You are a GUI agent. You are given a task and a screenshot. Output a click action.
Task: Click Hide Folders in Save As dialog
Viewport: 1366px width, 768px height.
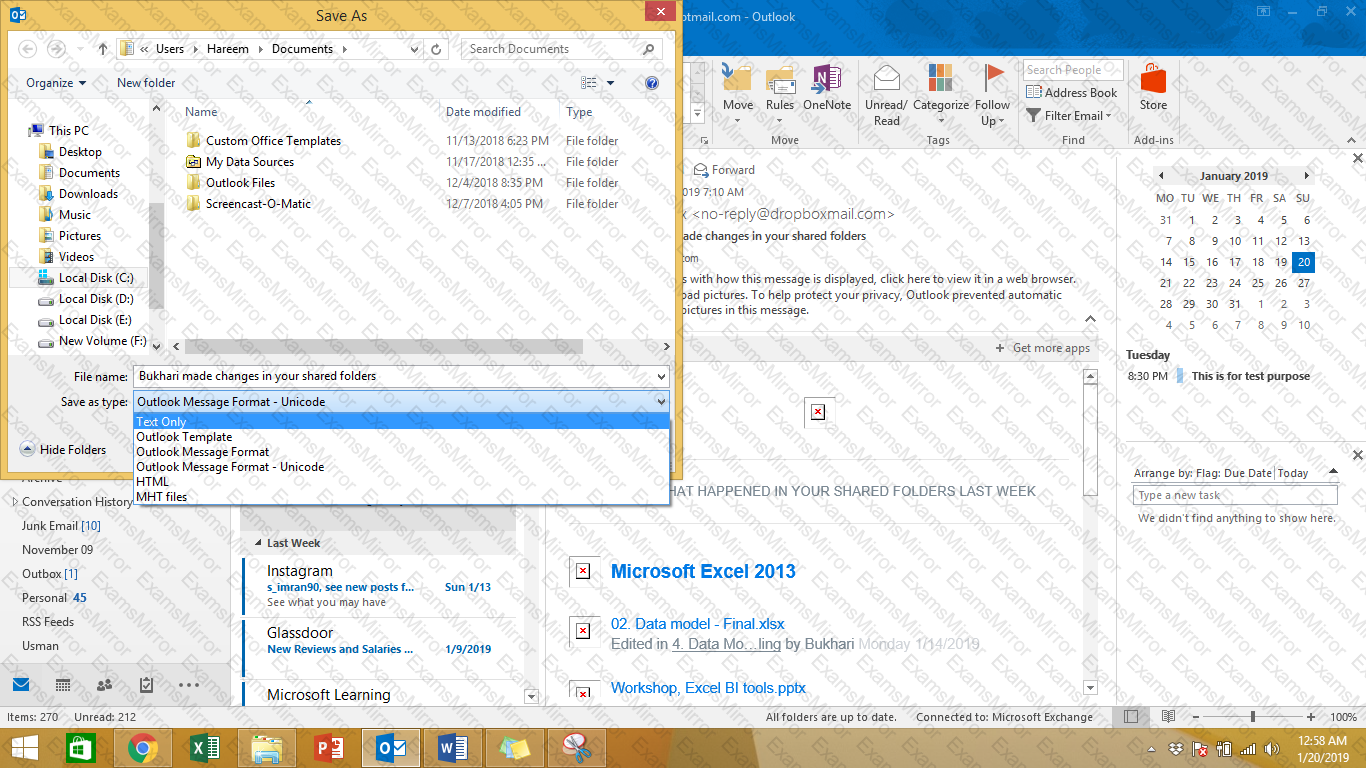[x=63, y=450]
